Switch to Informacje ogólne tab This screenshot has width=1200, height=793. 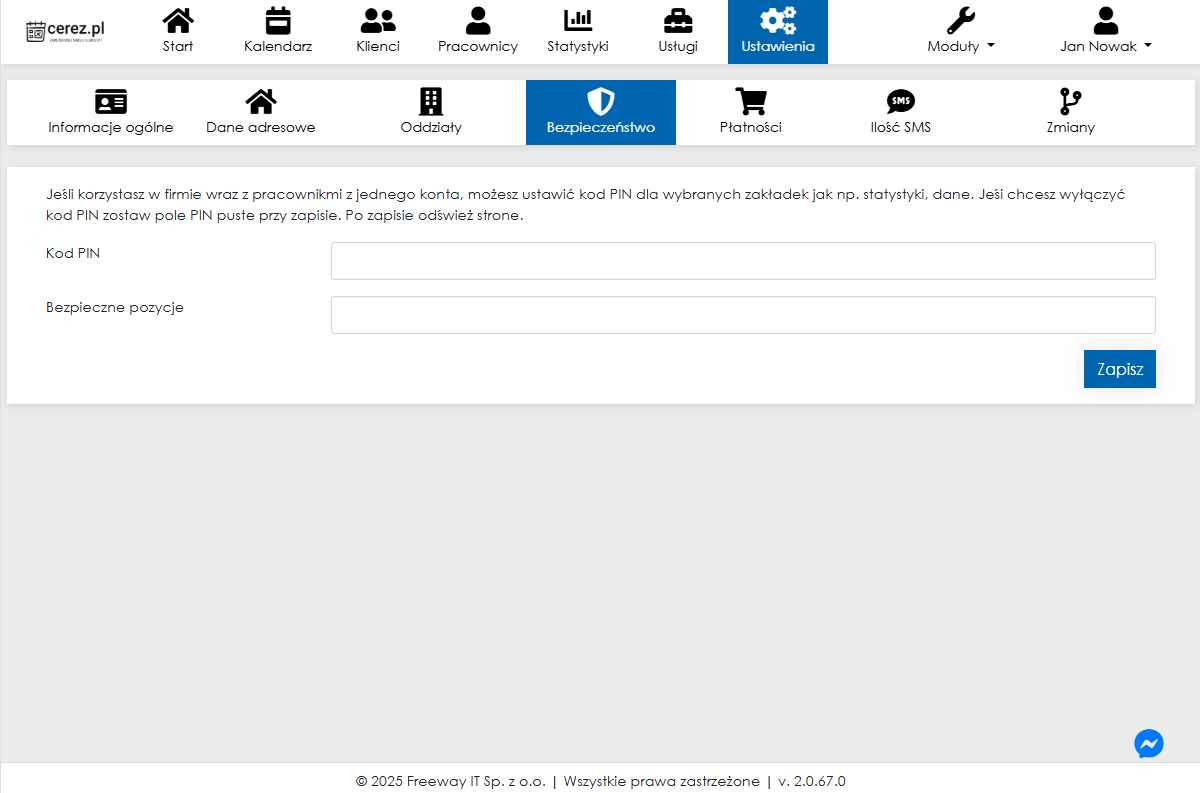click(x=111, y=112)
